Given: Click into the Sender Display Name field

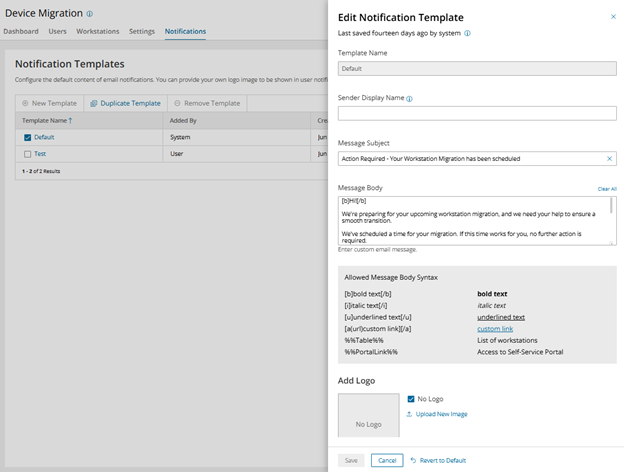Looking at the screenshot, I should pos(477,113).
